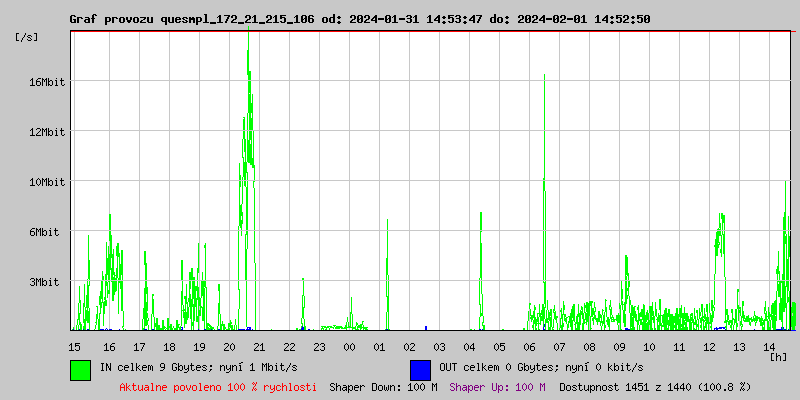Select the 'OUT celkem 0 Gbytes' legend text

click(541, 368)
